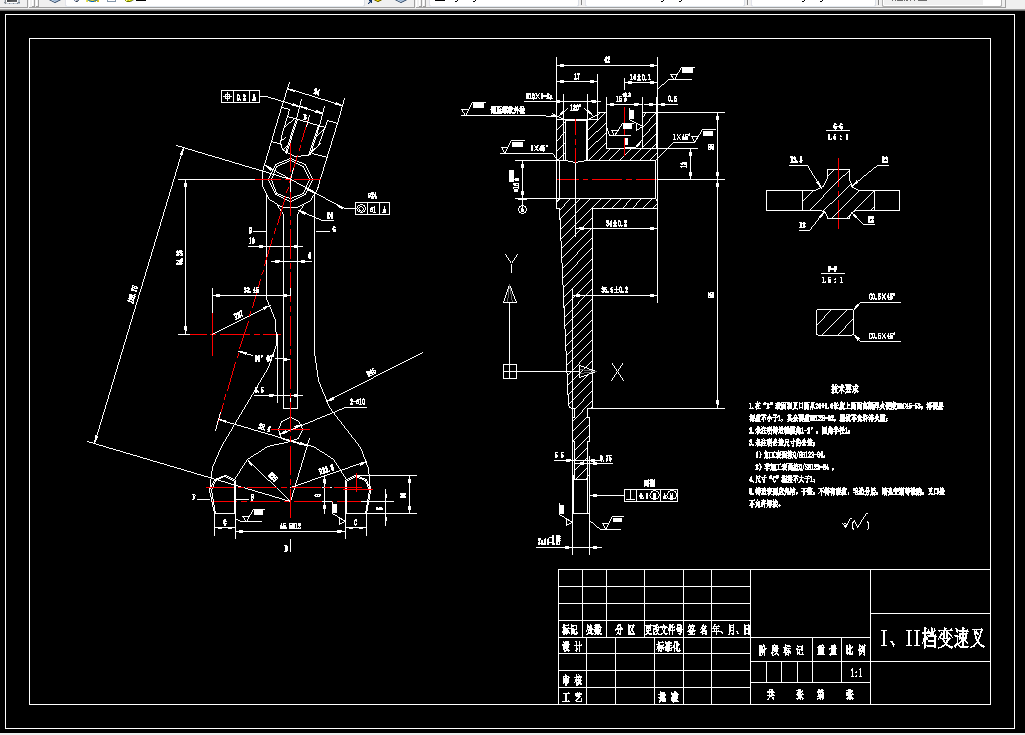The height and width of the screenshot is (735, 1025).
Task: Select the 标记 column header
Action: click(569, 630)
